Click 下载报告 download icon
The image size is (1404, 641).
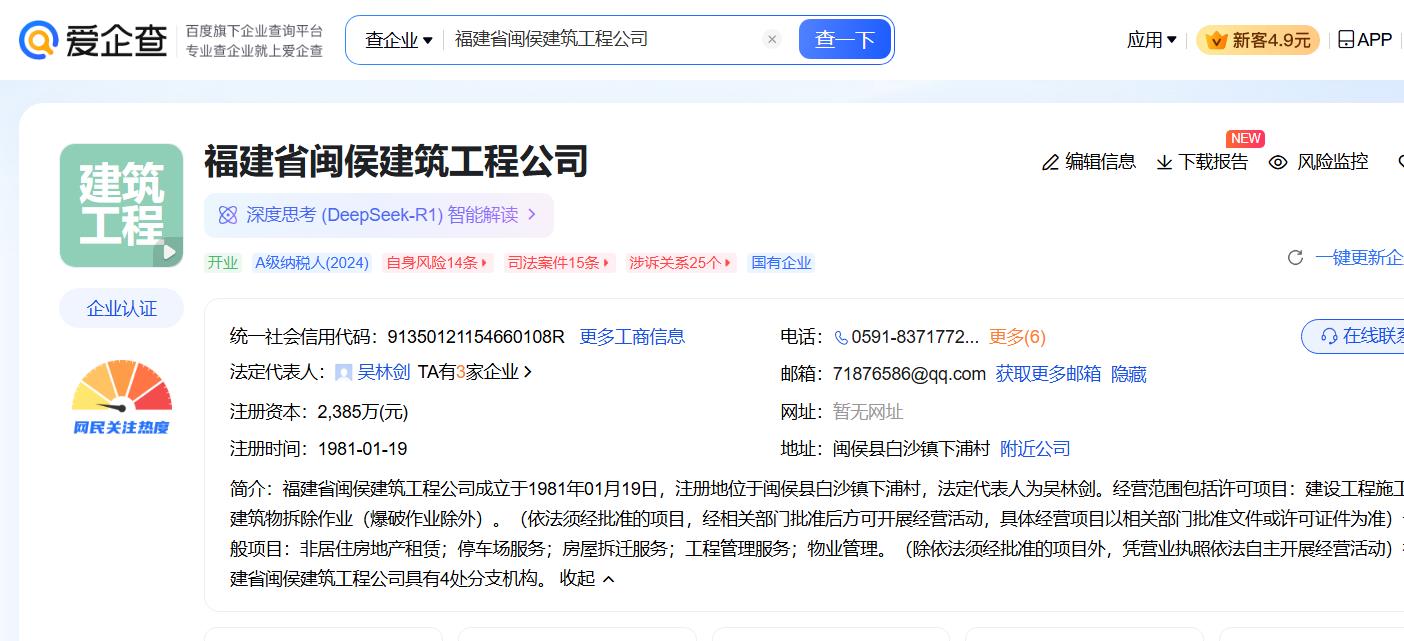pyautogui.click(x=1164, y=162)
